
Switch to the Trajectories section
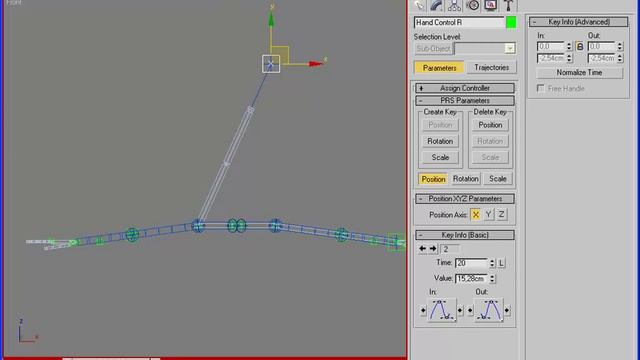click(x=491, y=68)
